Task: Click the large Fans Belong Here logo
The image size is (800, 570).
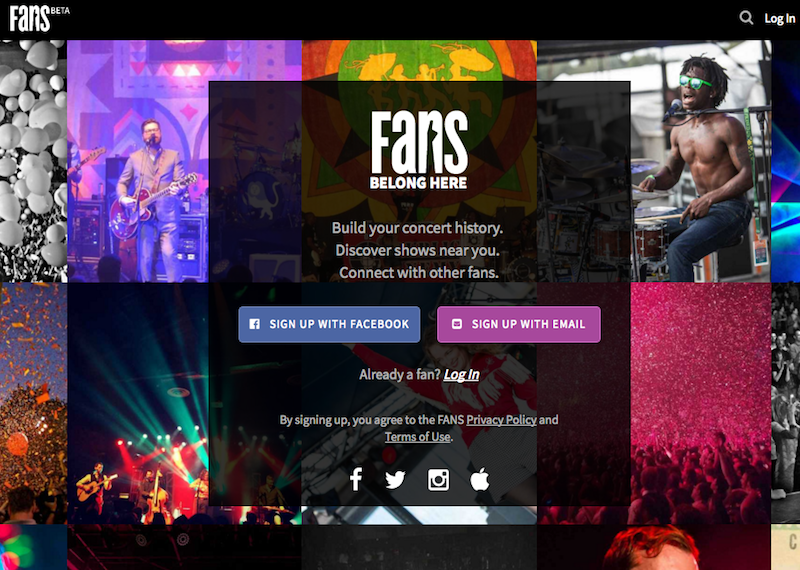Action: 418,150
